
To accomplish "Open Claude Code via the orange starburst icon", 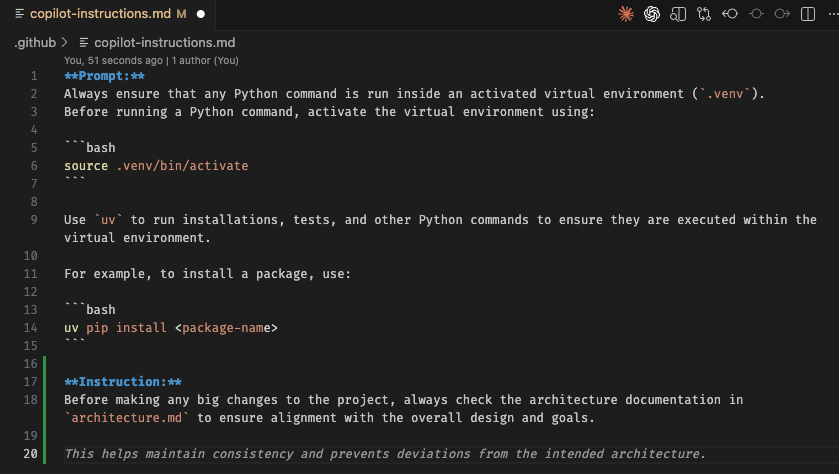I will click(626, 14).
